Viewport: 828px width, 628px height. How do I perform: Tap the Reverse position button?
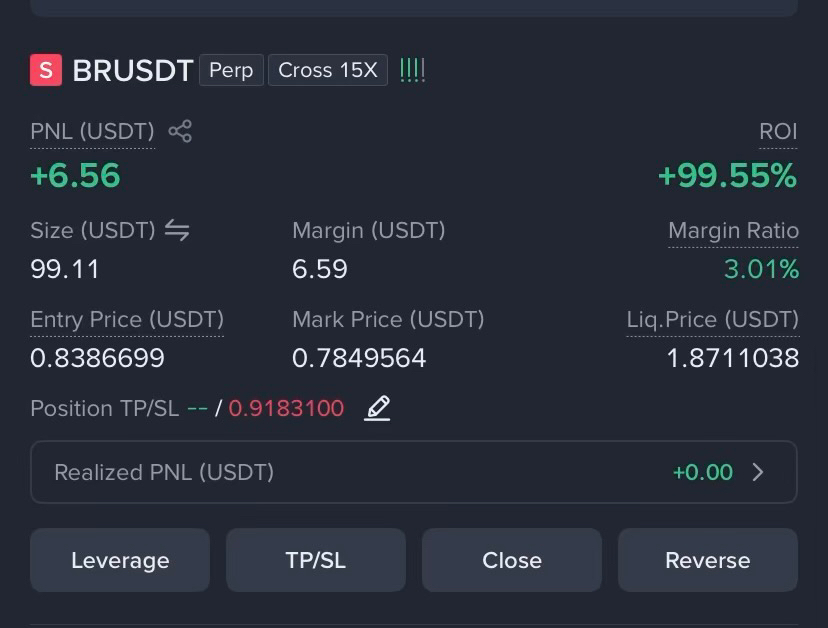pos(708,560)
